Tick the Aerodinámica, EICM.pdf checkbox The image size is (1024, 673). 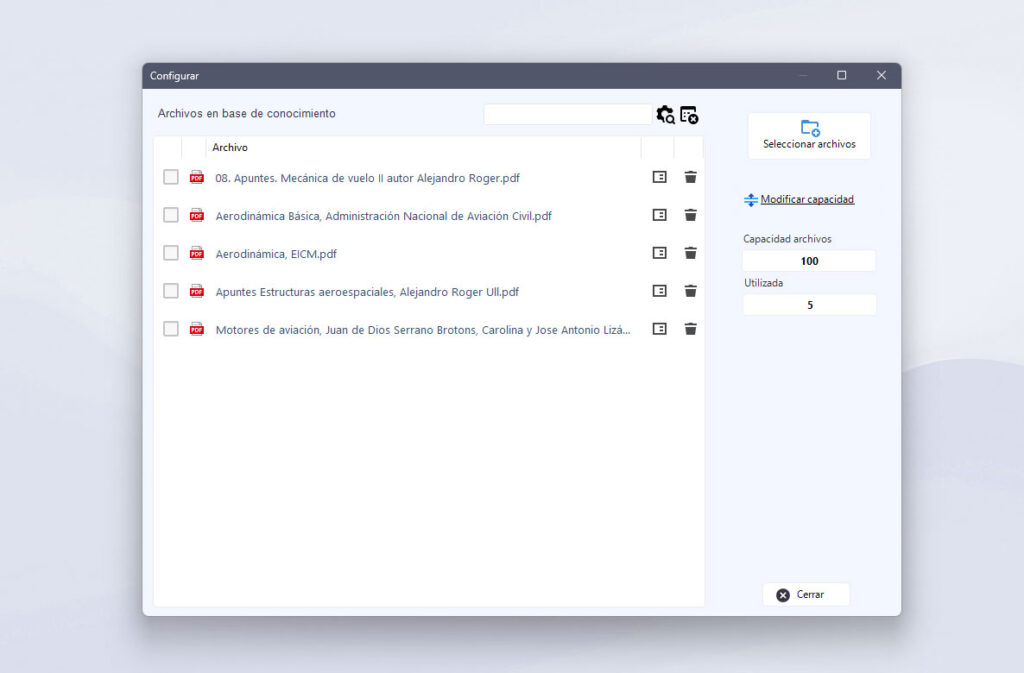click(x=171, y=253)
